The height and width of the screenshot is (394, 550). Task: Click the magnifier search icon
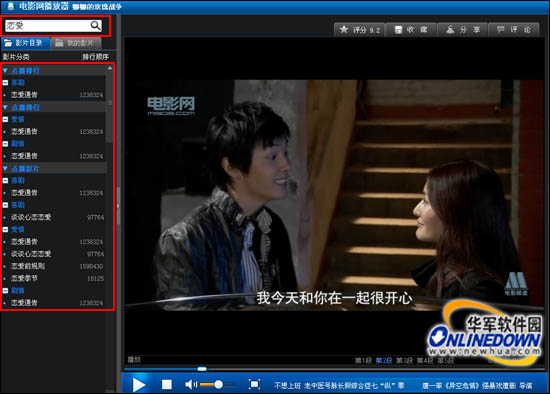[x=95, y=25]
